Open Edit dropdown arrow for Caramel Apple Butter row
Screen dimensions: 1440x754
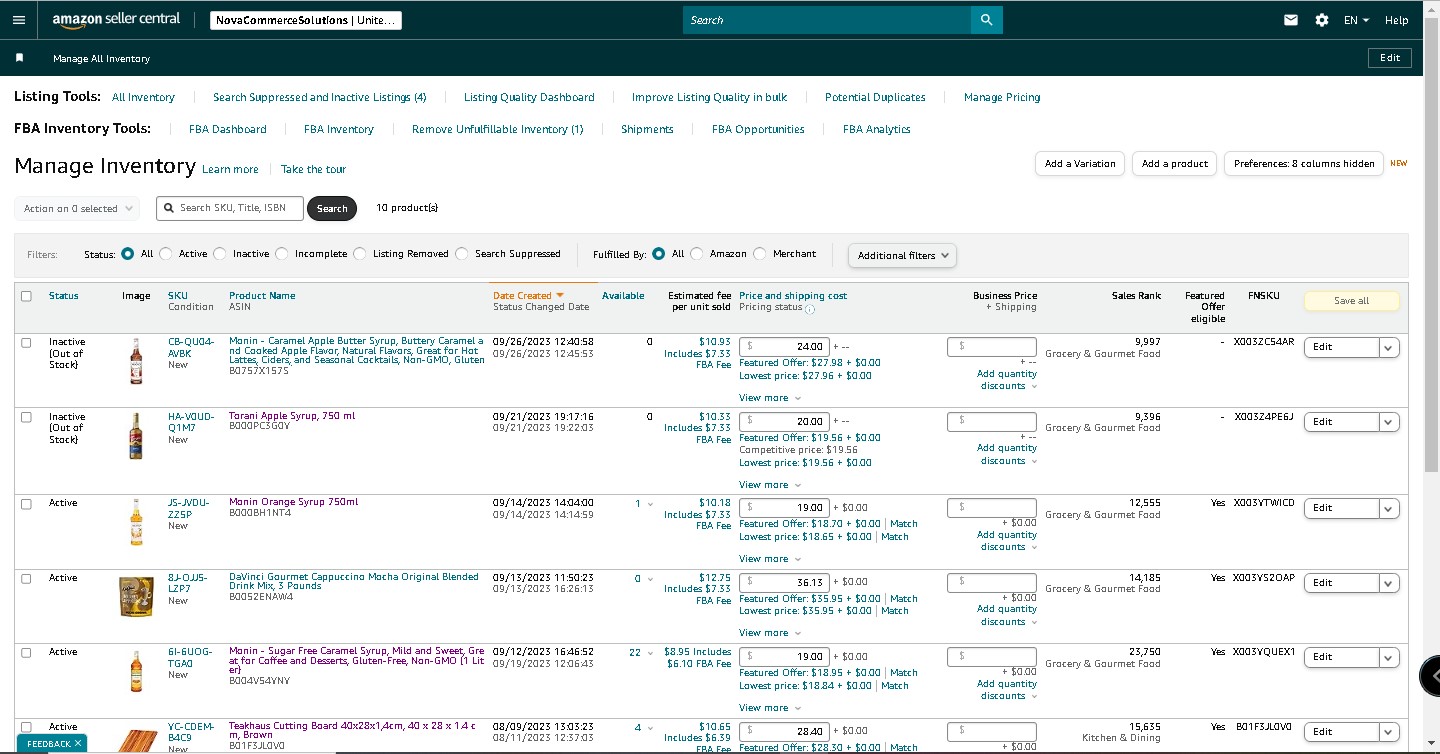[1389, 347]
